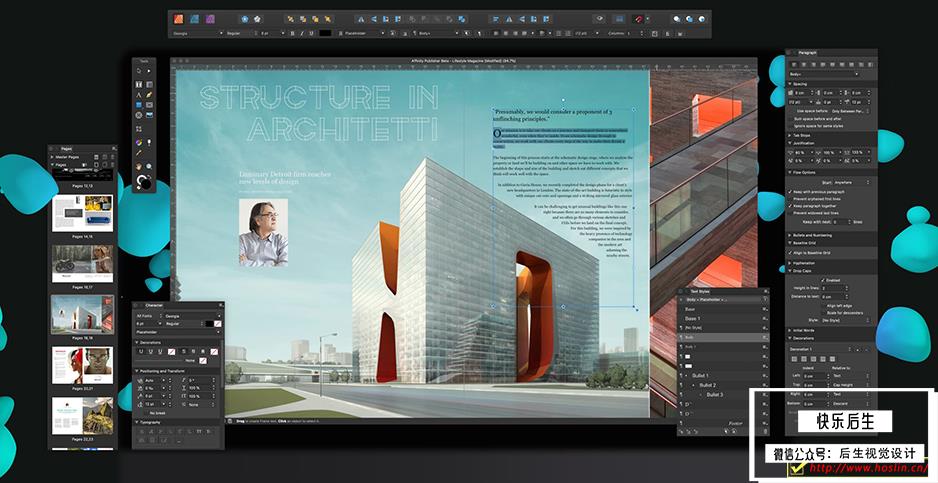
Task: Toggle Prevent widowed last lines checkbox
Action: 790,212
